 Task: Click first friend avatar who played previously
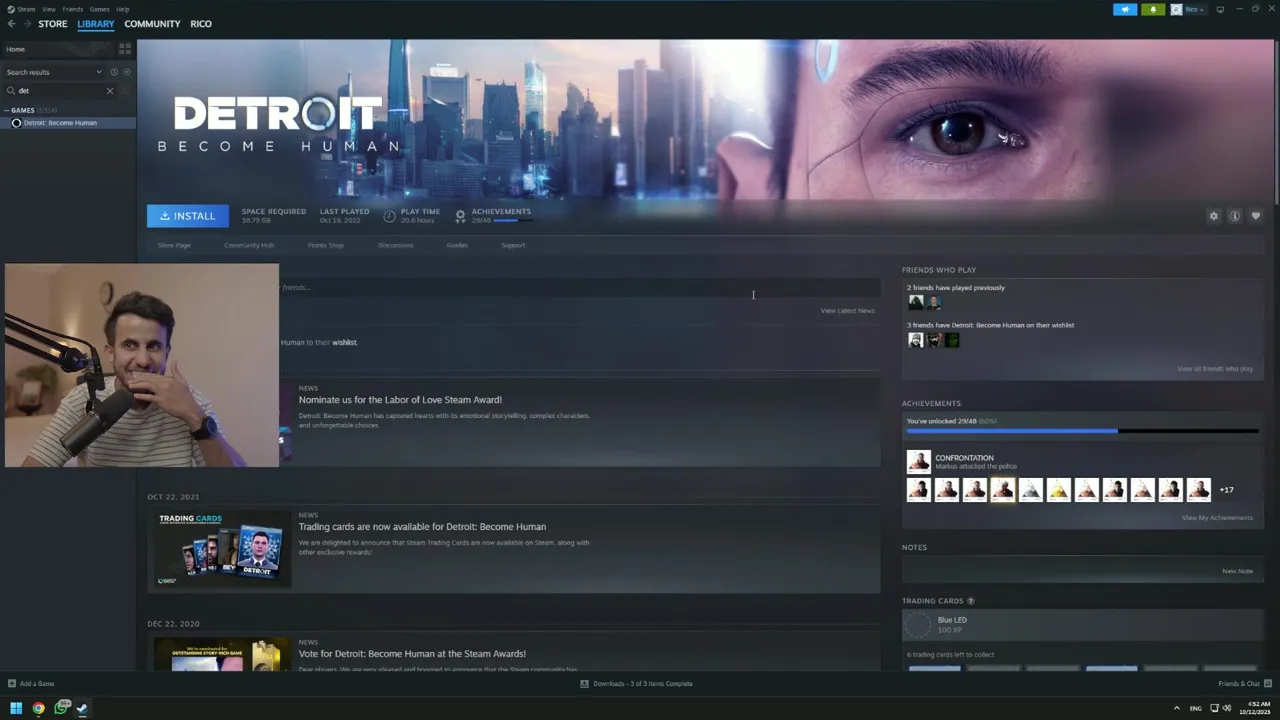[916, 303]
